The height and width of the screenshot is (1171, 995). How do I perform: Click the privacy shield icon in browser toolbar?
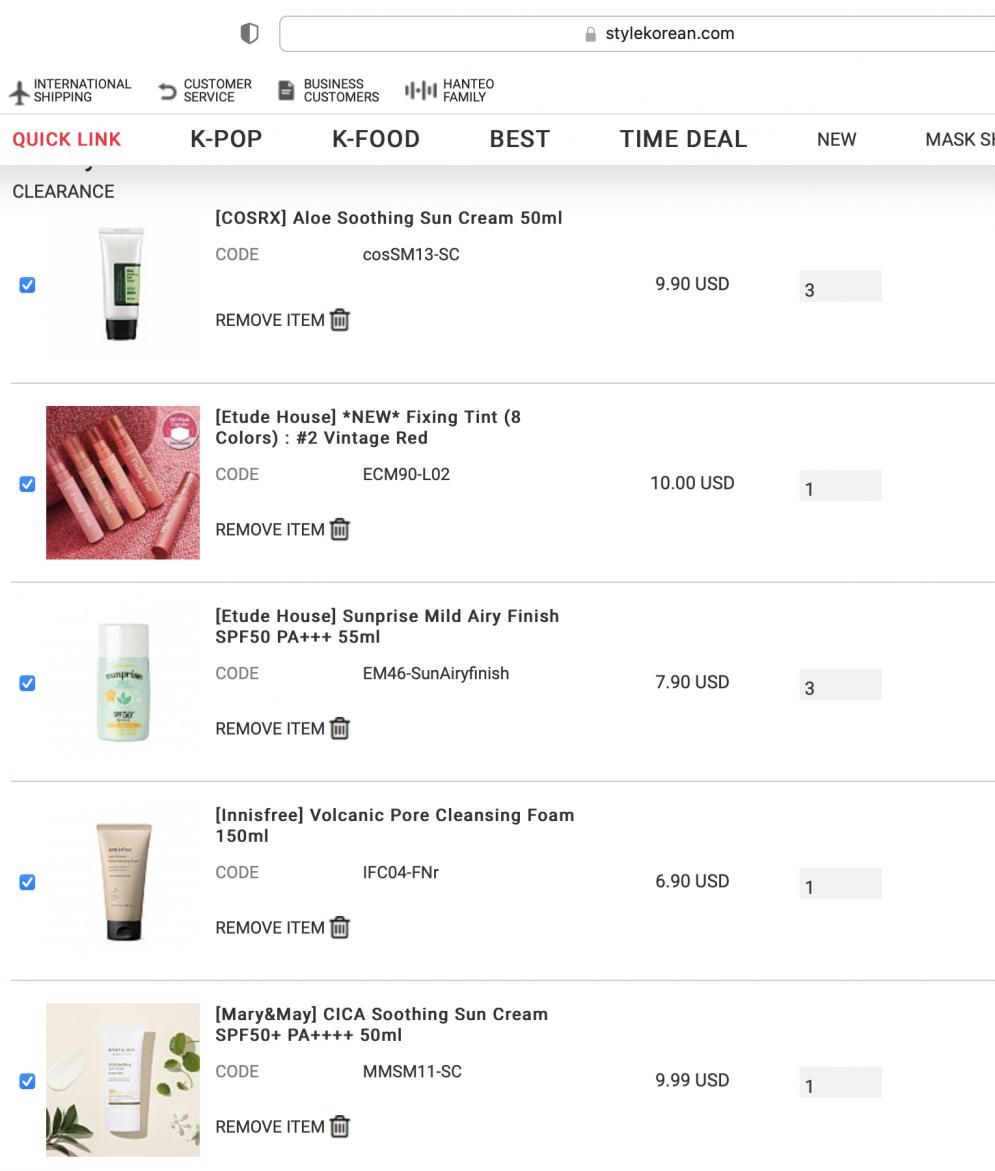[x=249, y=33]
